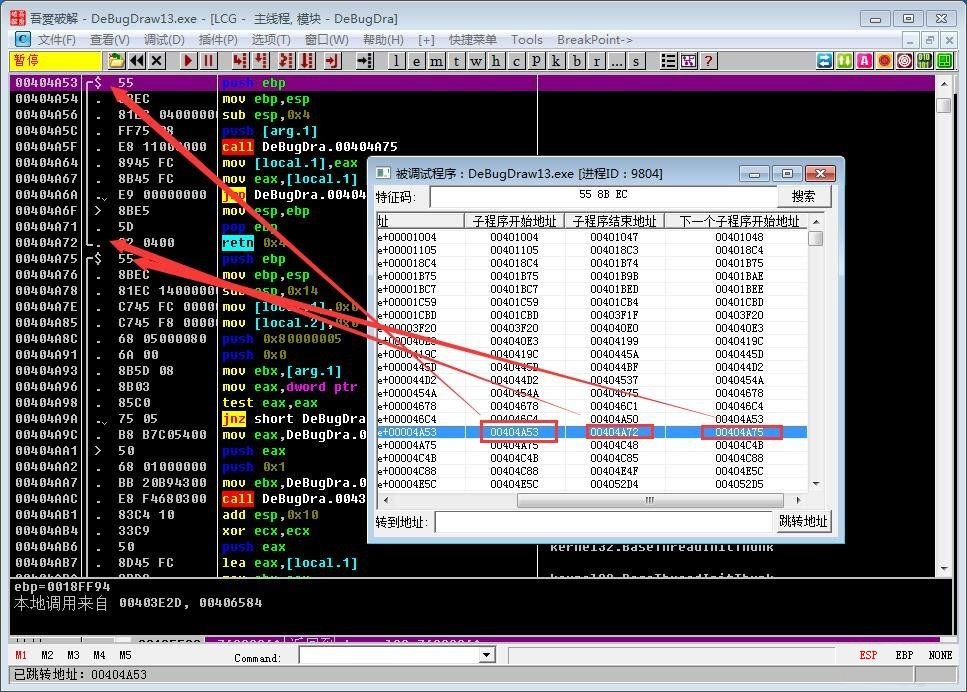Click the appearance options grid icon
The height and width of the screenshot is (692, 967).
point(688,60)
